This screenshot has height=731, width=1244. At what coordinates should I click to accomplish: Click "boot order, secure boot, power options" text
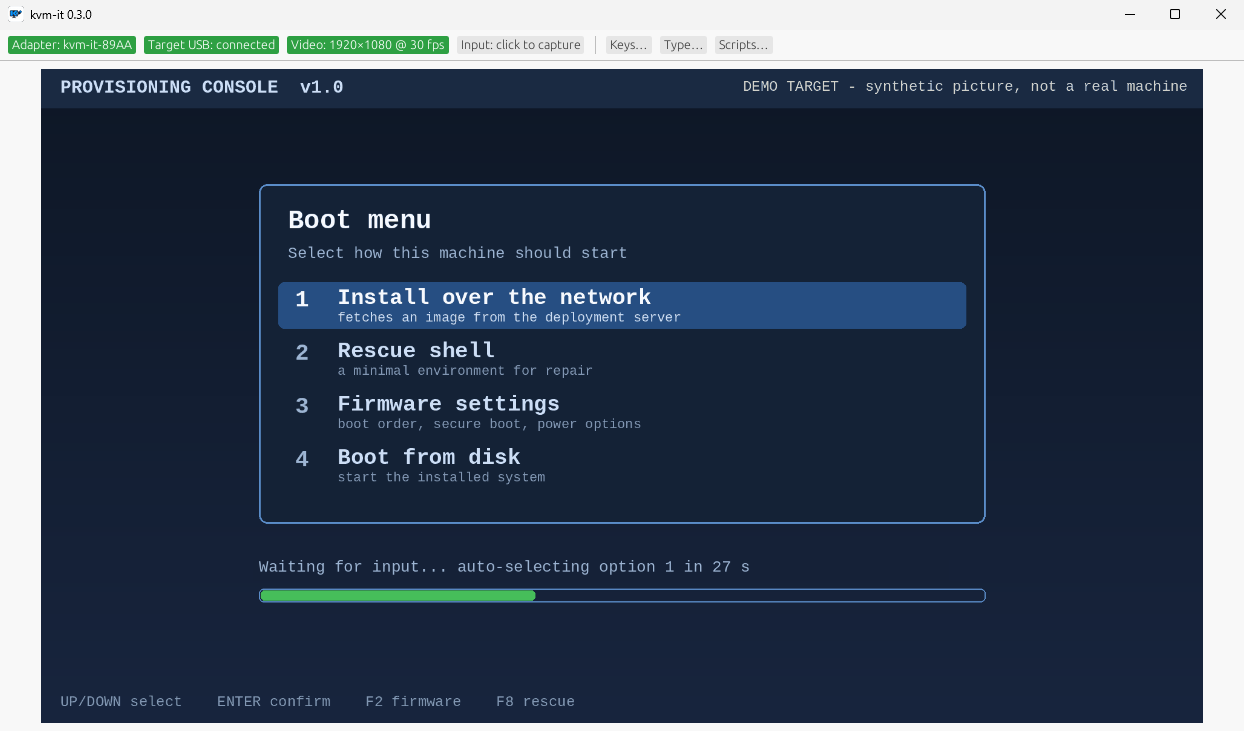tap(489, 424)
